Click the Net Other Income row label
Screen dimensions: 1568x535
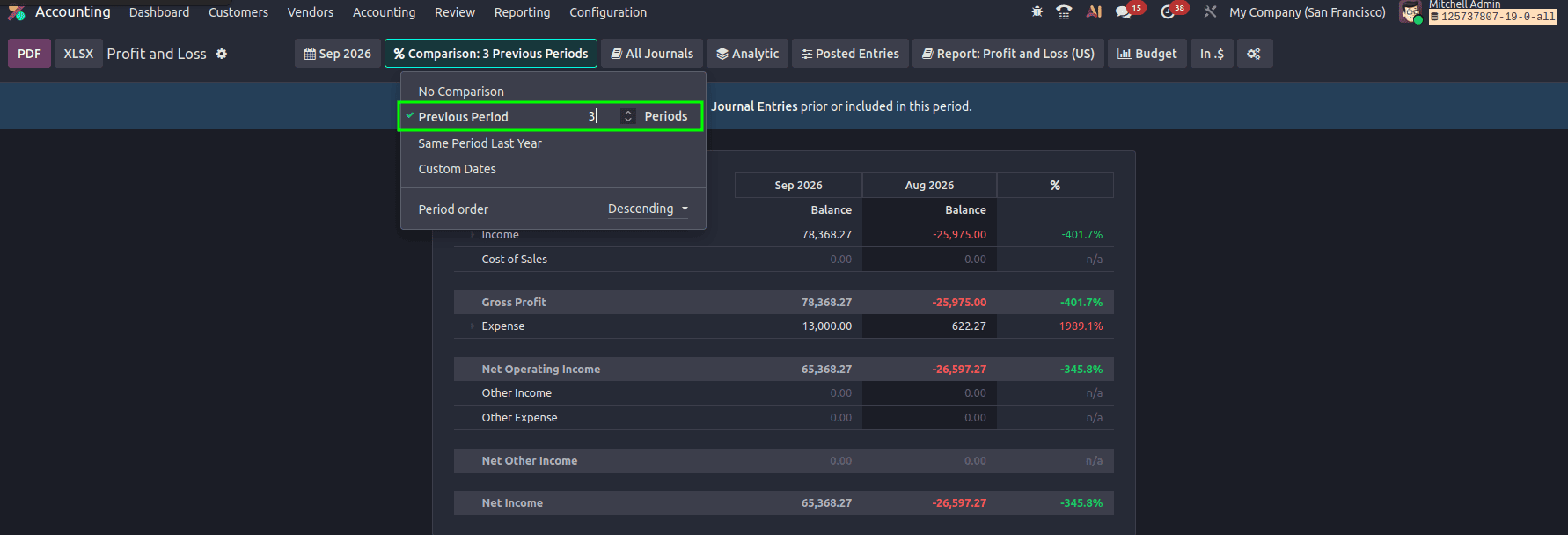click(529, 461)
